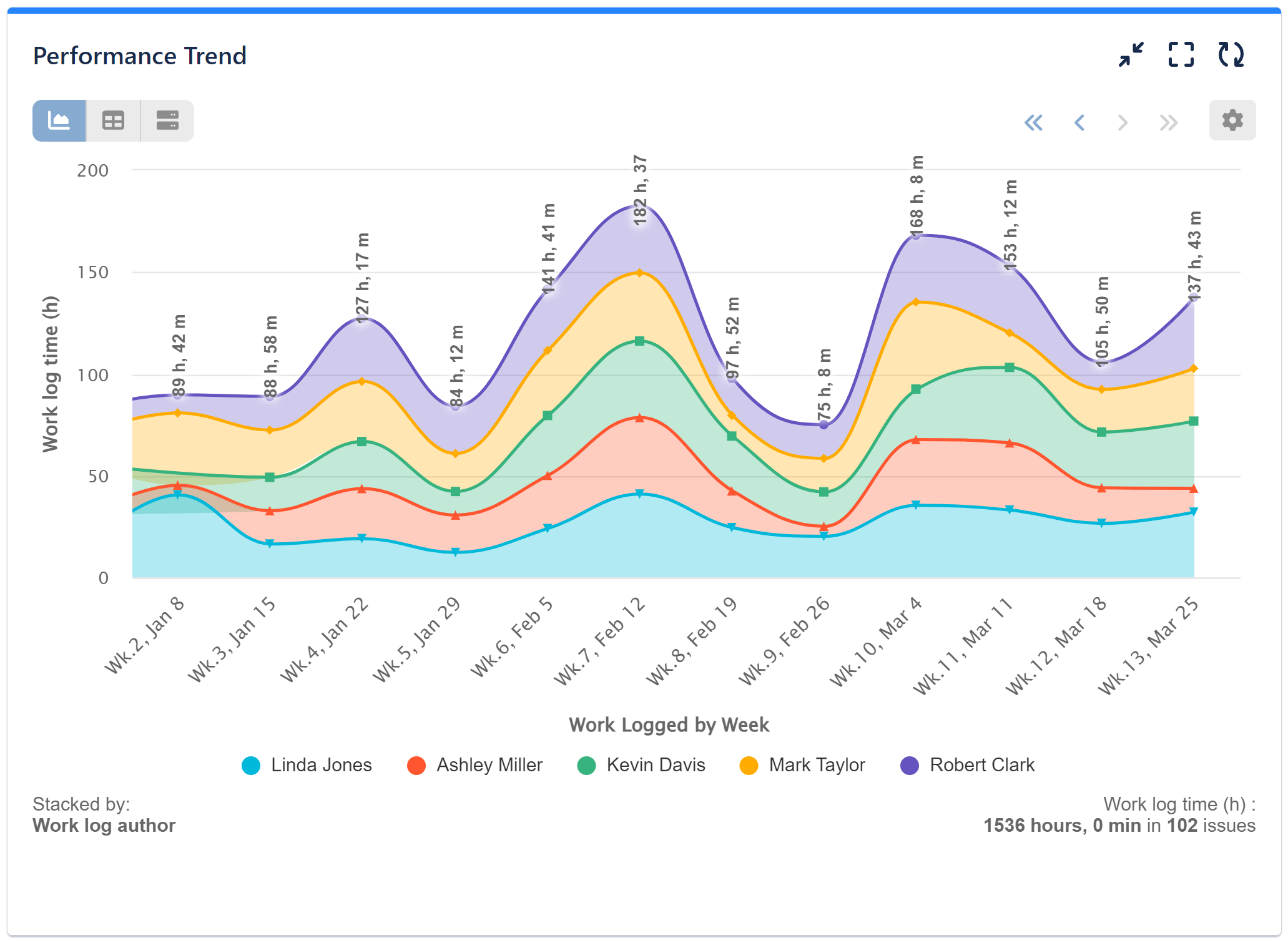Refresh the Performance Trend chart
The image size is (1288, 941).
click(1232, 56)
